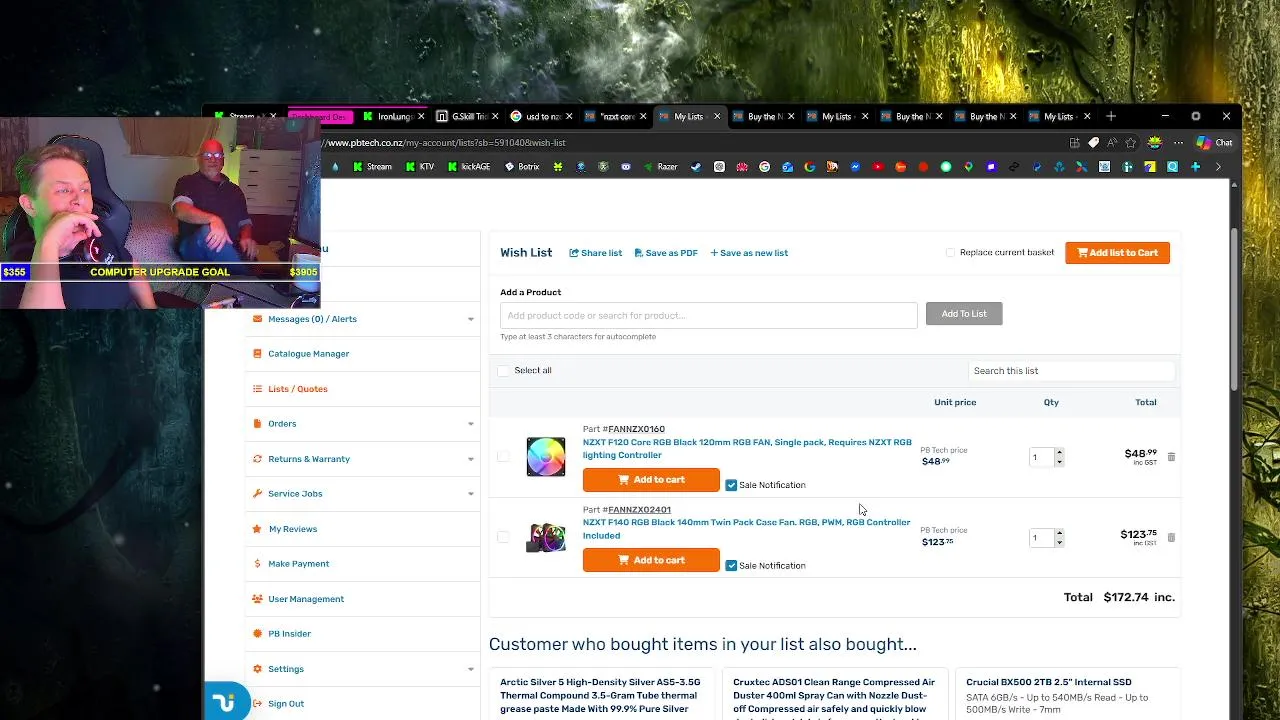Screen dimensions: 1280x720
Task: Expand the Orders submenu arrow
Action: (471, 424)
